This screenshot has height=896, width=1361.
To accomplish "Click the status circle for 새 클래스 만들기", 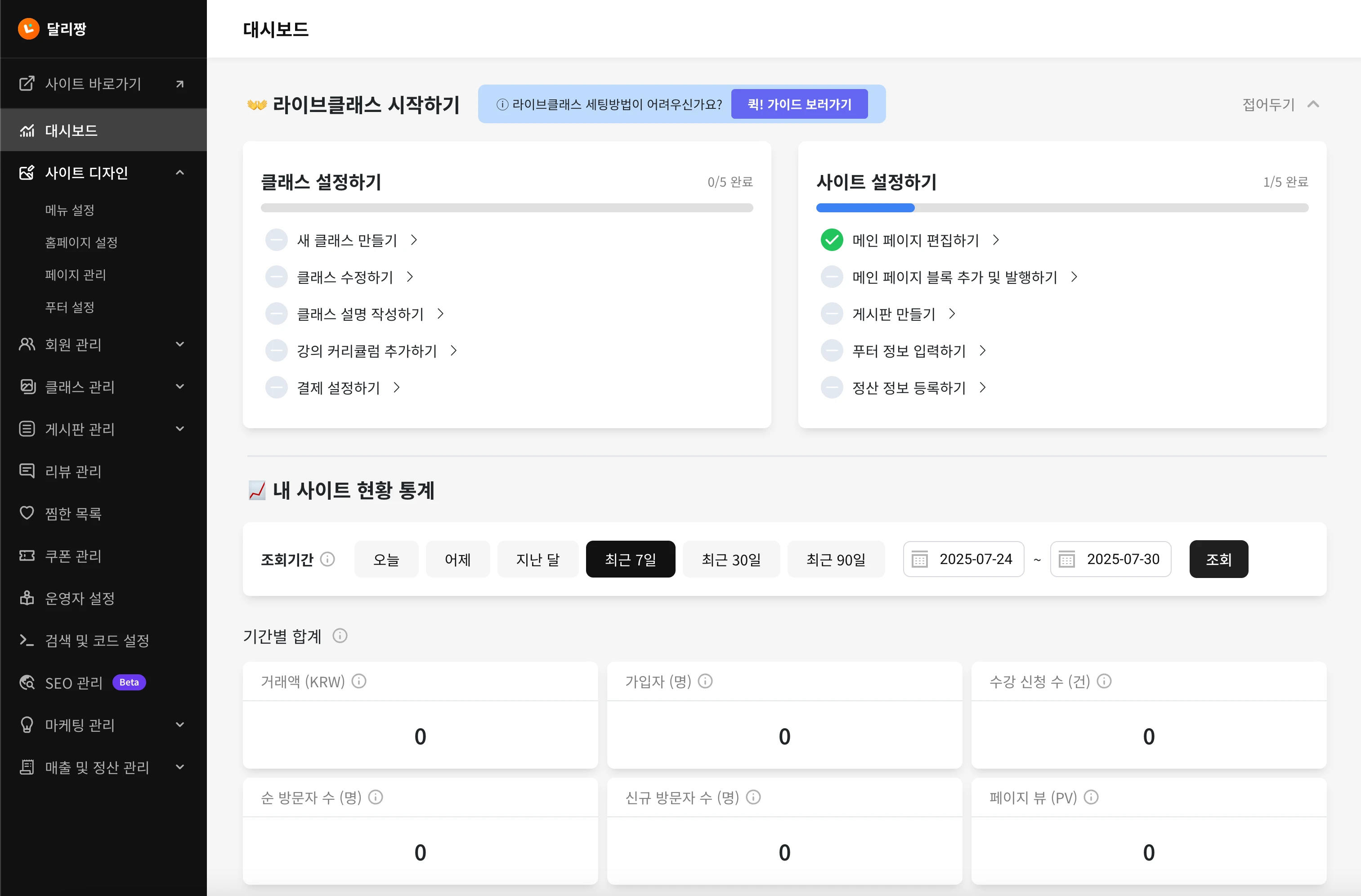I will point(276,240).
